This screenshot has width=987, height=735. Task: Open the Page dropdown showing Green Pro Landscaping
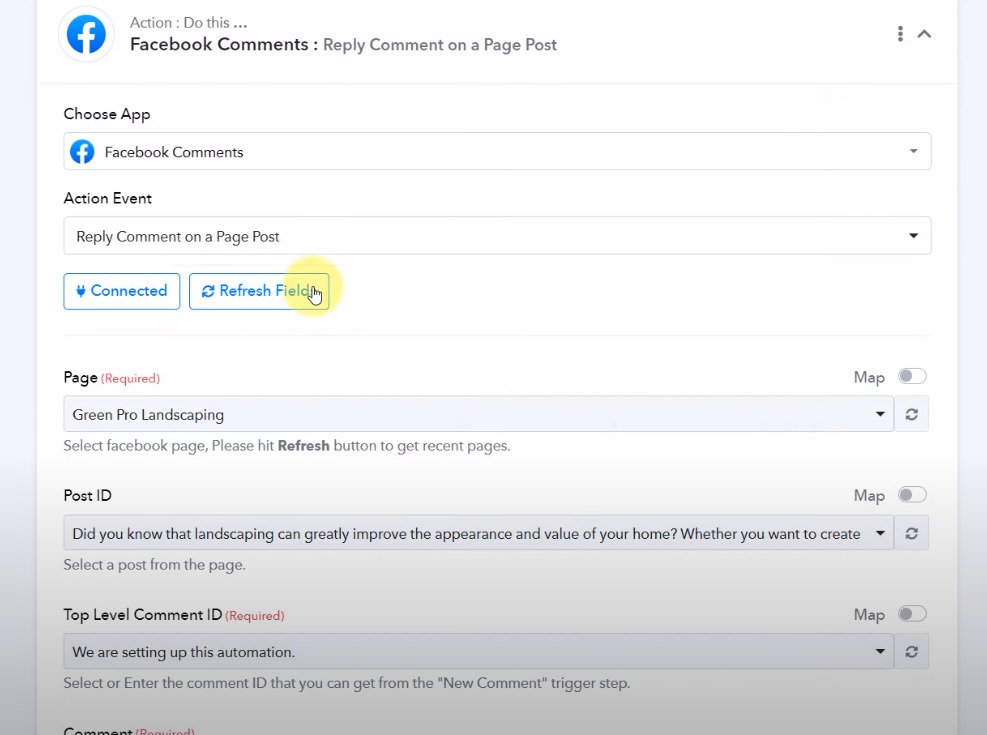[478, 414]
